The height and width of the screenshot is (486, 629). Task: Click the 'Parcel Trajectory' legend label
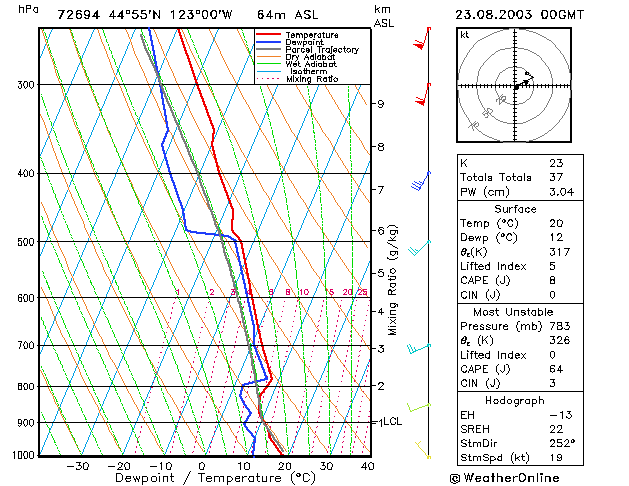322,50
